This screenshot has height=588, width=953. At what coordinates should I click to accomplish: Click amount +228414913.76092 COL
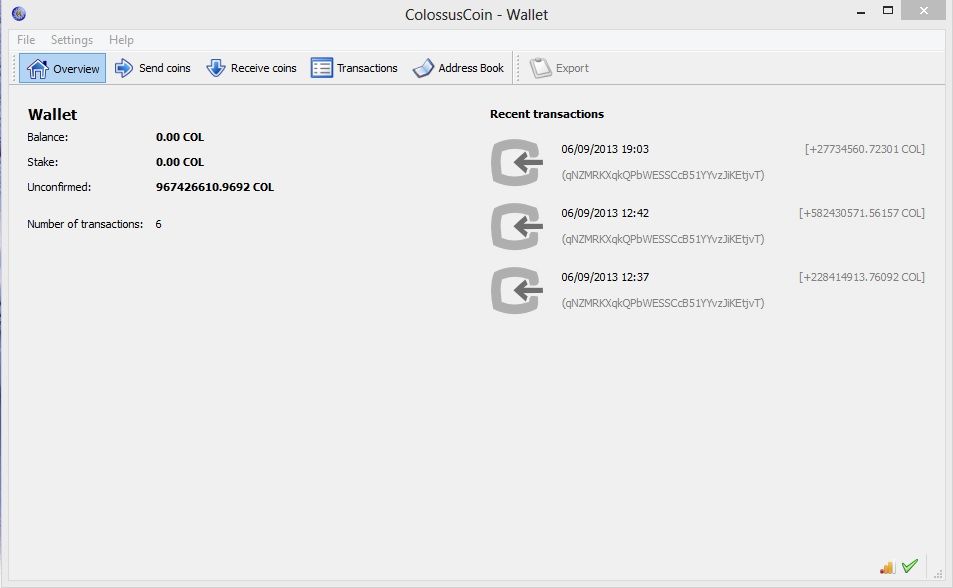[861, 277]
